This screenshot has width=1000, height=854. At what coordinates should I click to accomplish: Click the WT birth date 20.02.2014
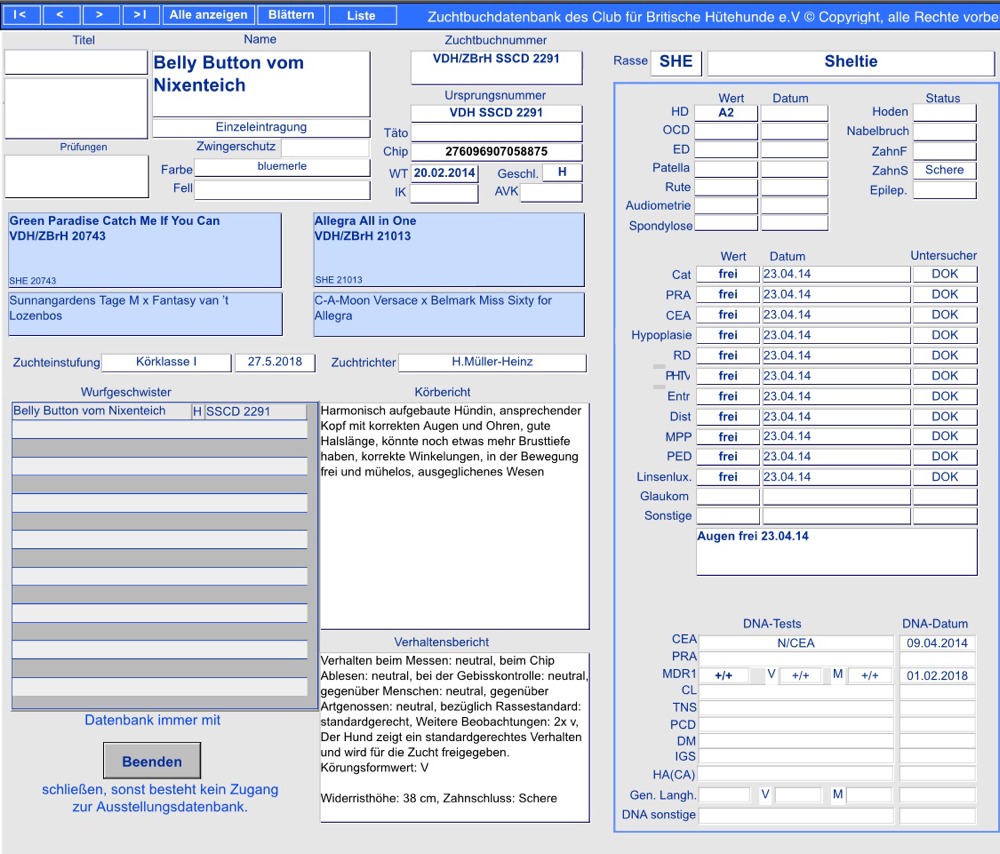click(445, 173)
